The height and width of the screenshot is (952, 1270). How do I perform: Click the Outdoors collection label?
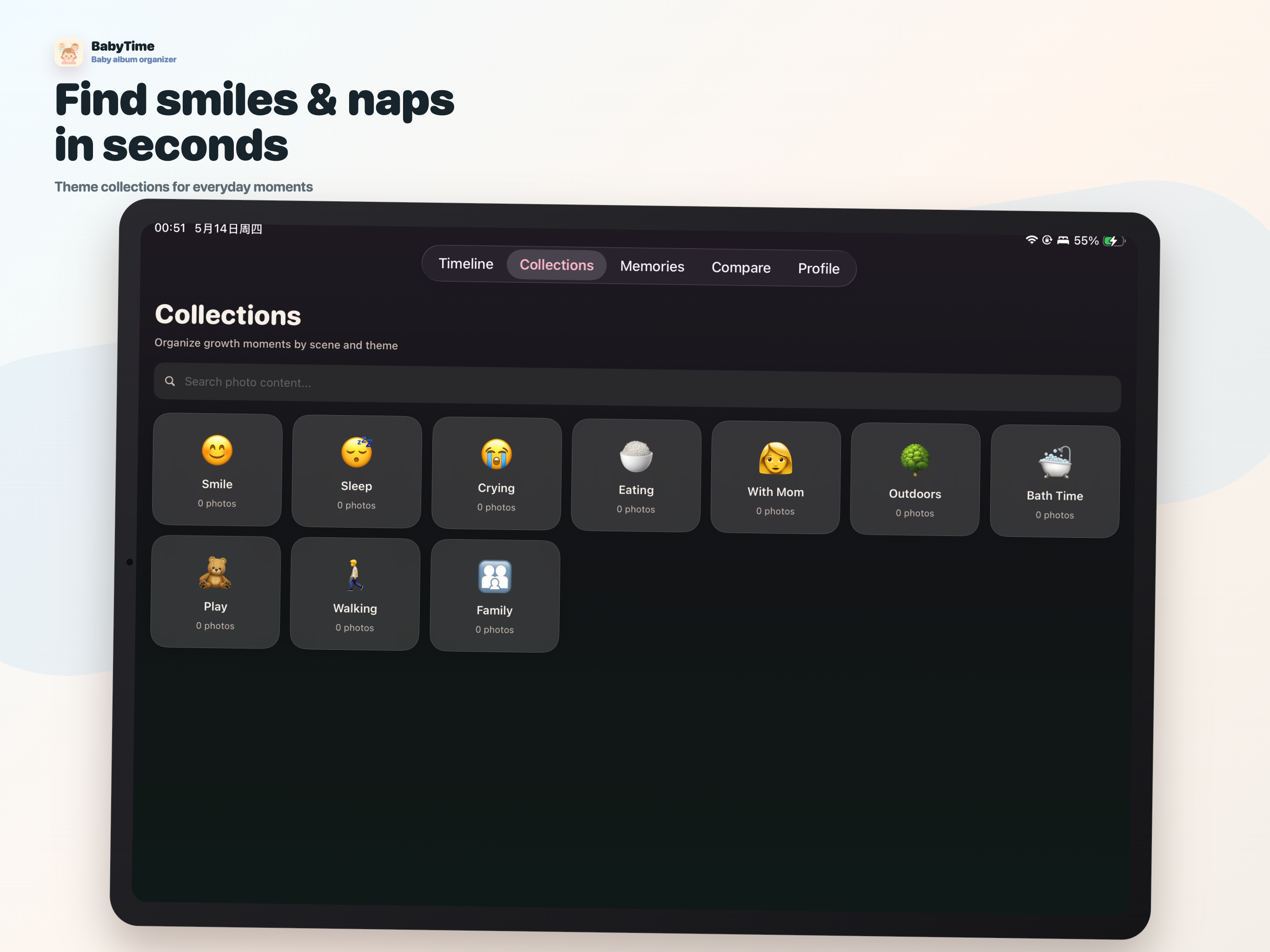(915, 494)
